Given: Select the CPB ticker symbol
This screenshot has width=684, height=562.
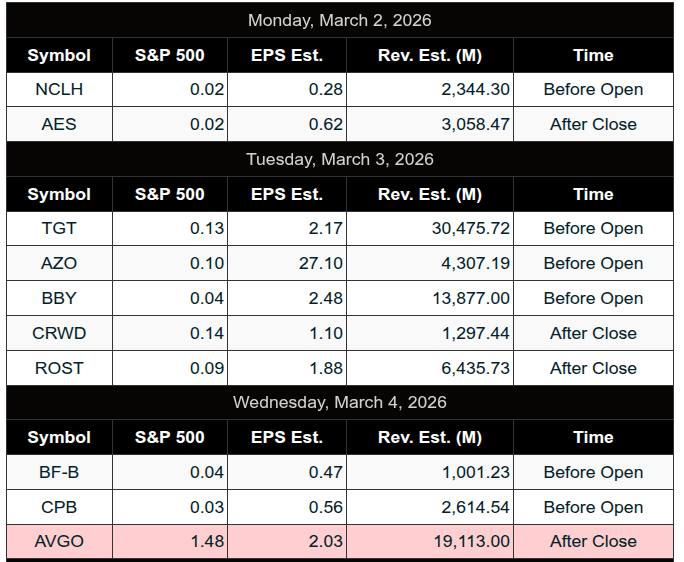Looking at the screenshot, I should (x=59, y=507).
